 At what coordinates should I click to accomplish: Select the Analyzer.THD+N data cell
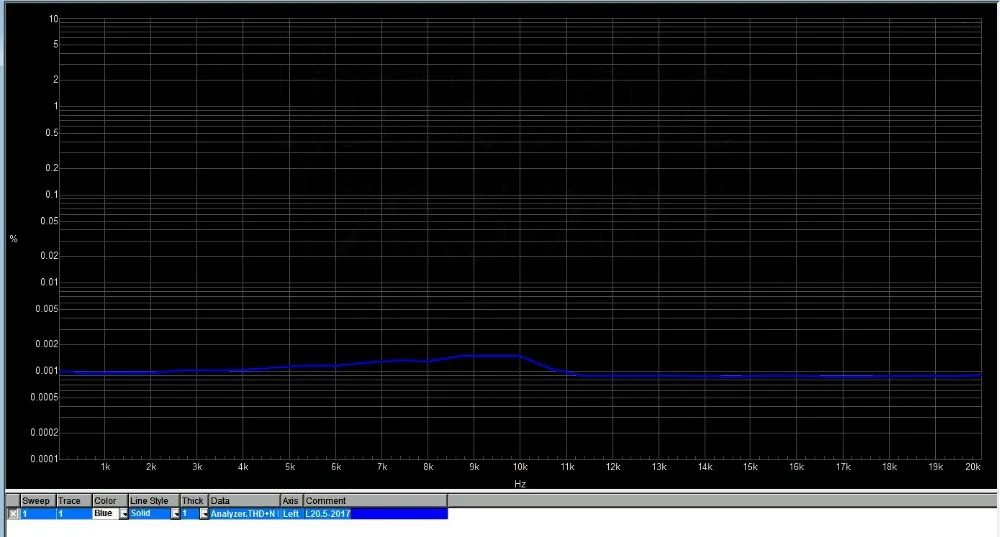pos(244,513)
